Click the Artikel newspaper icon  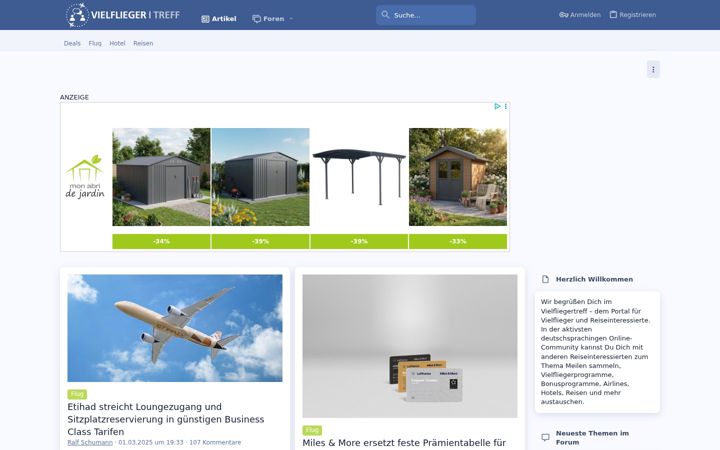(205, 19)
